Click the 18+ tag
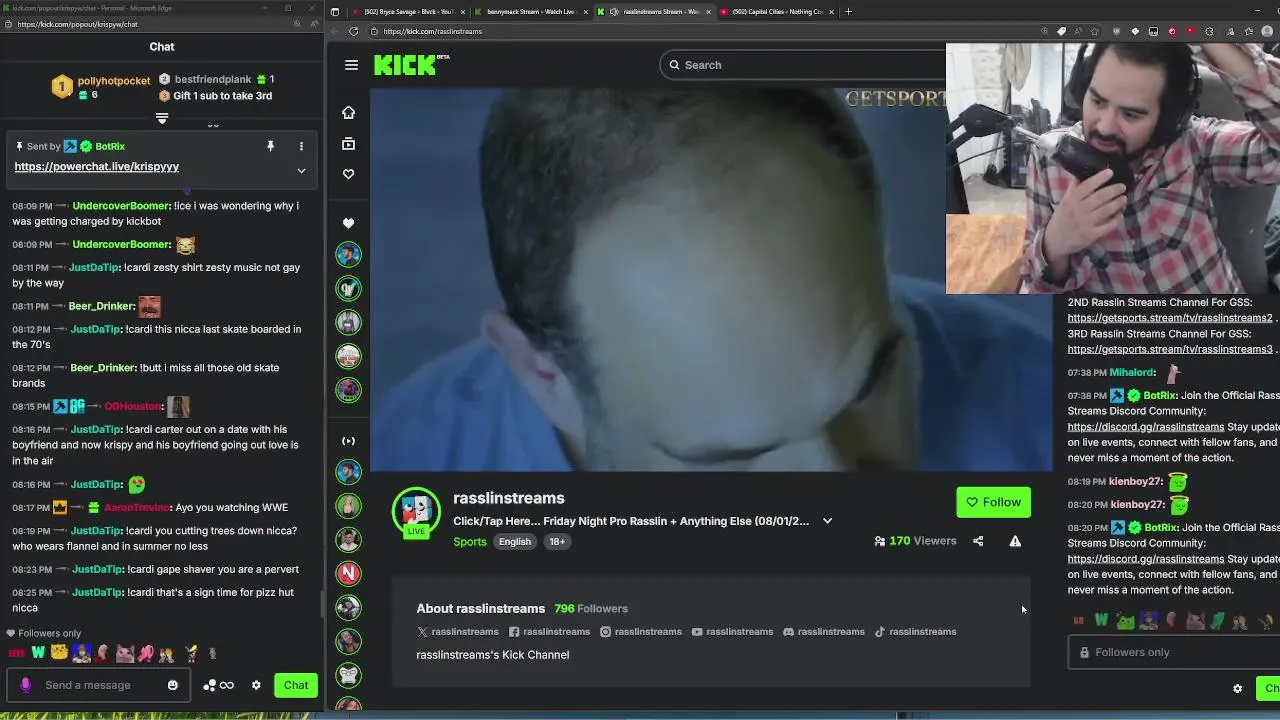Image resolution: width=1280 pixels, height=720 pixels. (557, 542)
